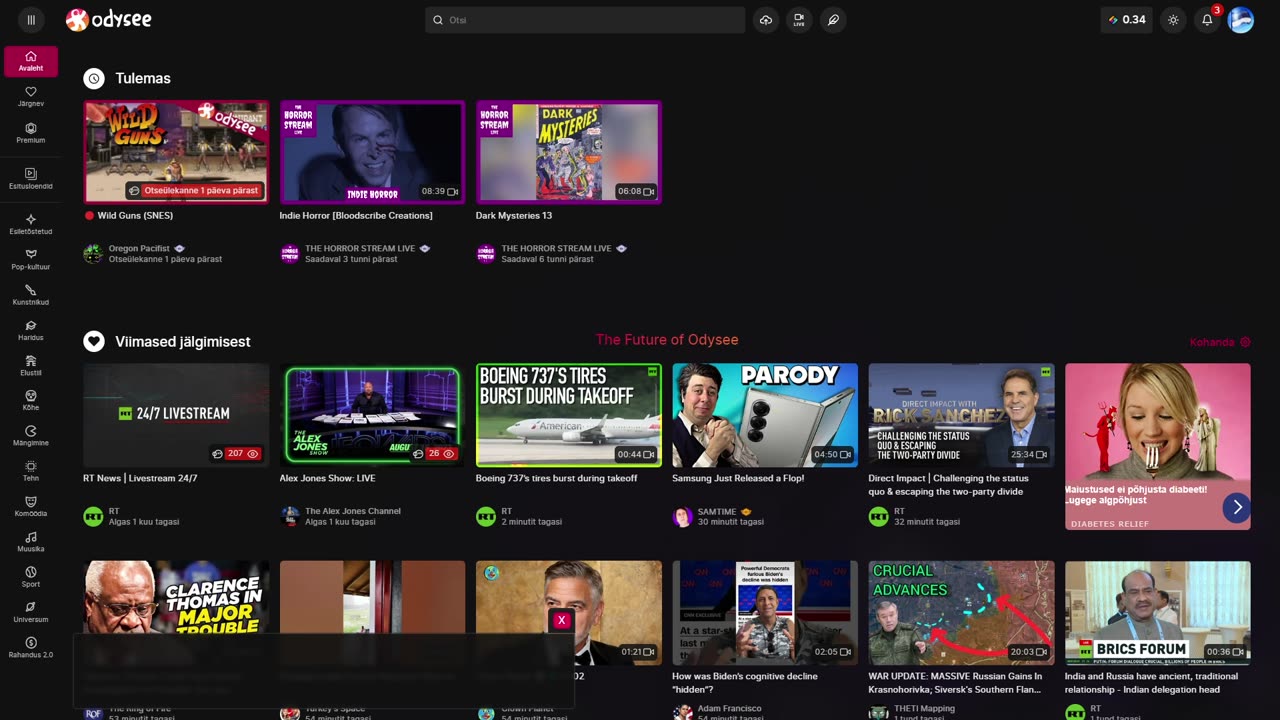This screenshot has height=720, width=1280.
Task: Open Samsung Parody video thumbnail
Action: pos(765,415)
